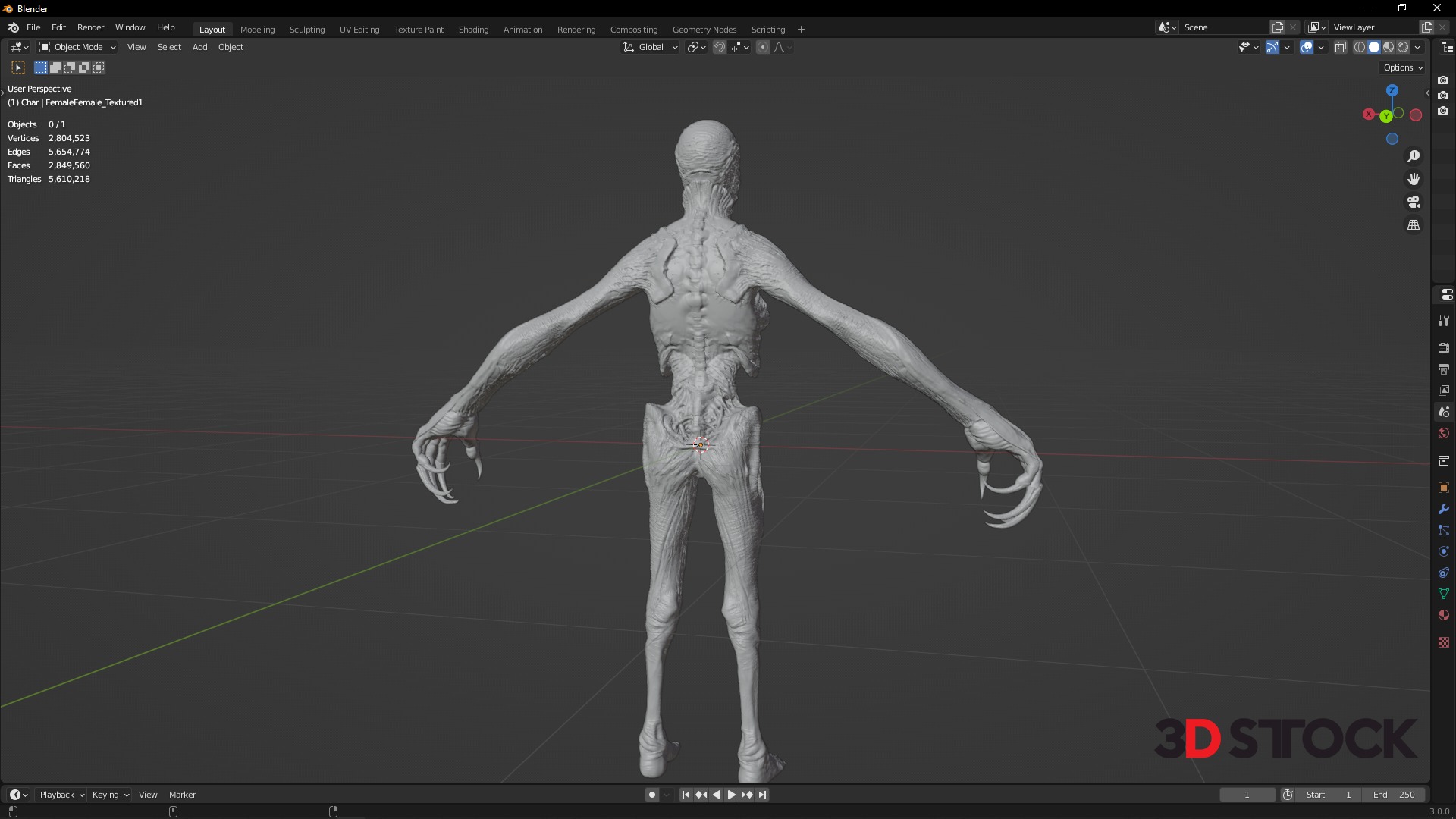Toggle the camera view icon
The image size is (1456, 819).
1414,202
